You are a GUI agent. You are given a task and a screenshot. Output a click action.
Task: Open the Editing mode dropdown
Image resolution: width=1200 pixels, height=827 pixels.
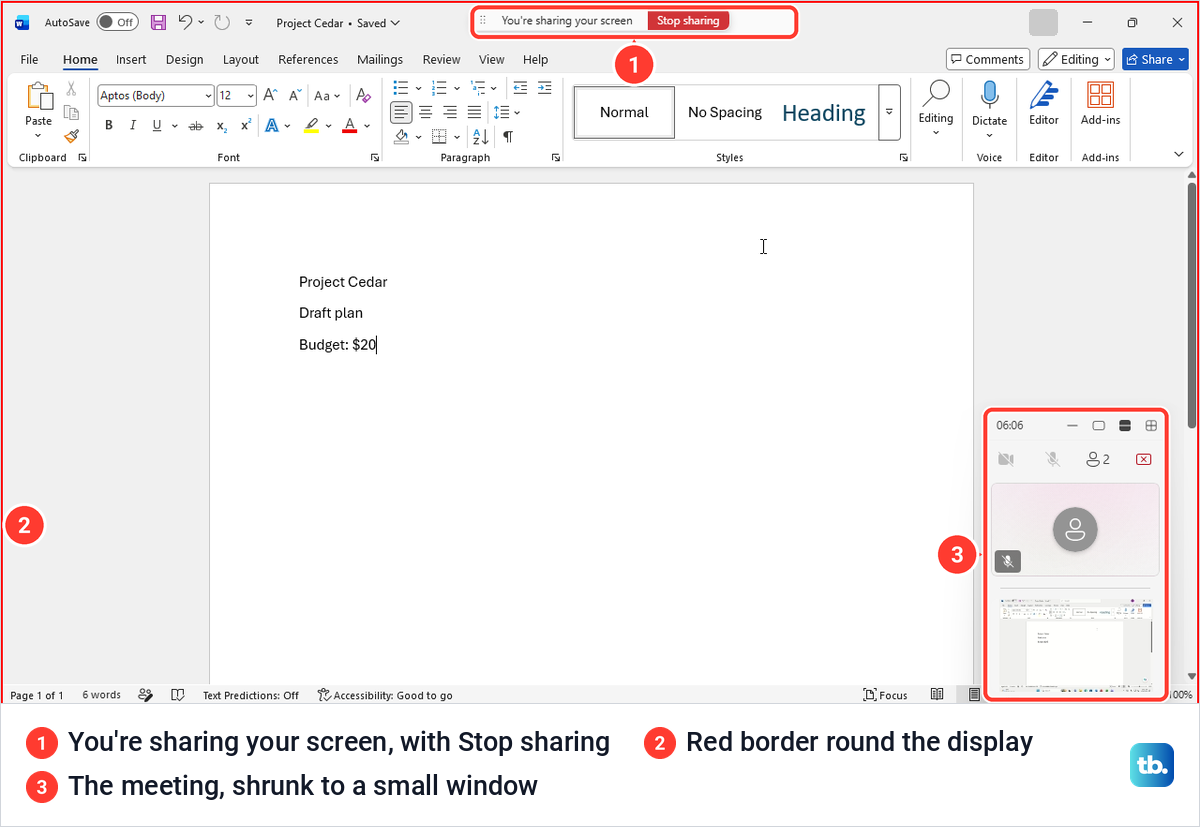[x=1076, y=59]
